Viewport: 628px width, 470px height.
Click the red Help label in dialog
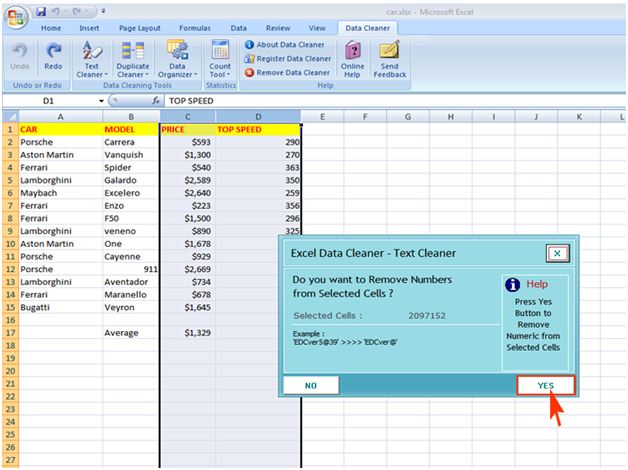click(537, 284)
